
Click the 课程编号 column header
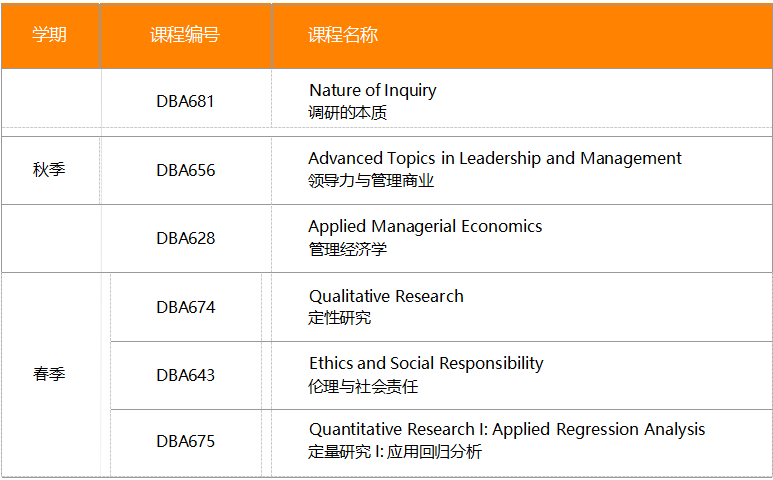click(185, 35)
